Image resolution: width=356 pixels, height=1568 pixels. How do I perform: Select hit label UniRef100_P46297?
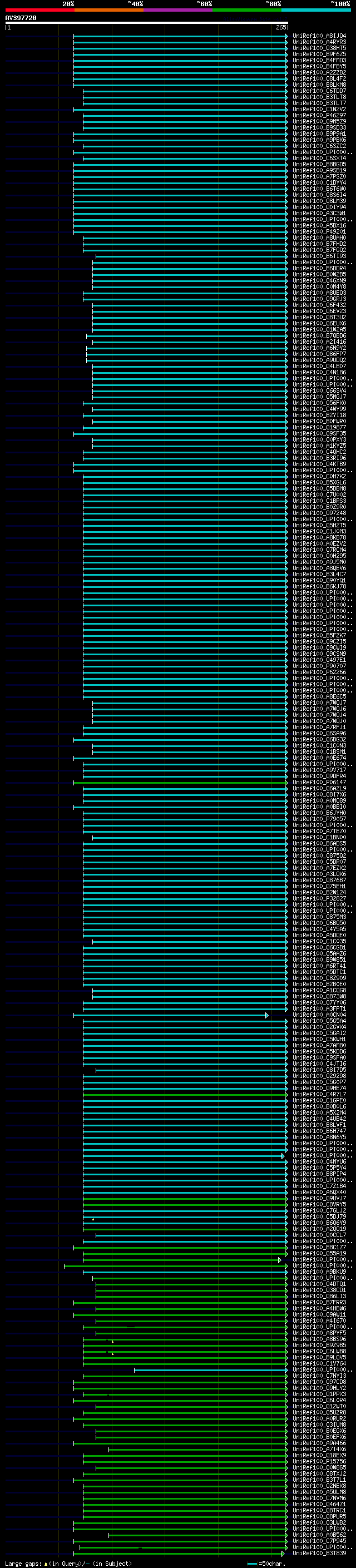pyautogui.click(x=319, y=115)
